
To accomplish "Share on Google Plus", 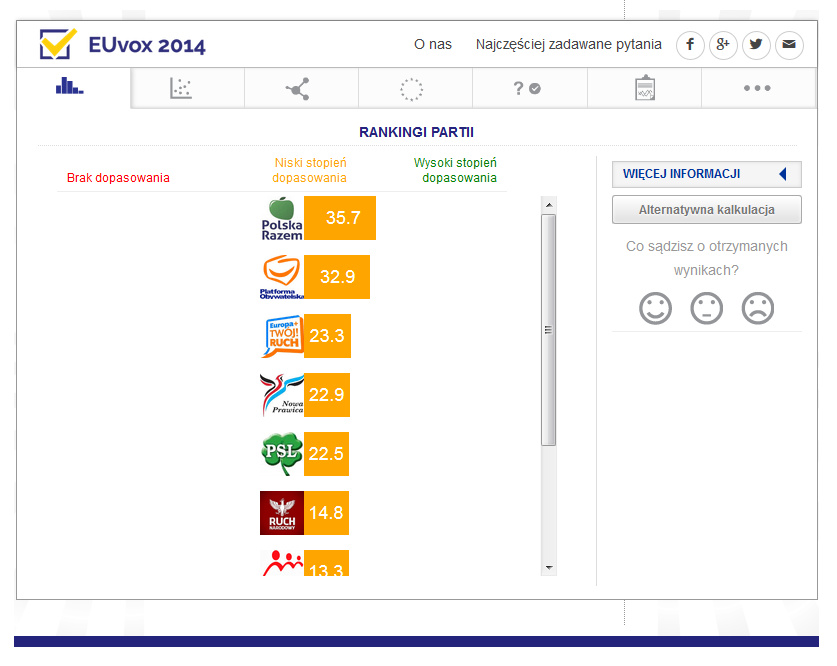I will pos(723,44).
